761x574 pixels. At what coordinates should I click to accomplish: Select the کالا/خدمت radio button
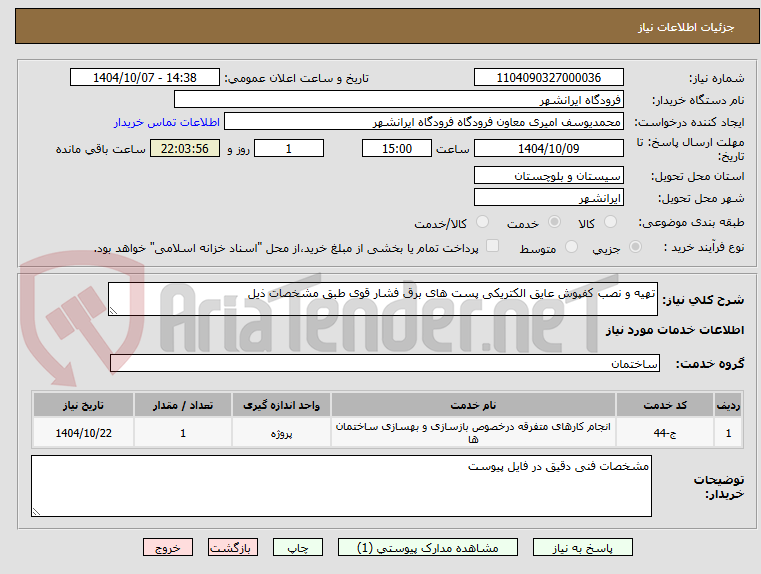(x=482, y=222)
